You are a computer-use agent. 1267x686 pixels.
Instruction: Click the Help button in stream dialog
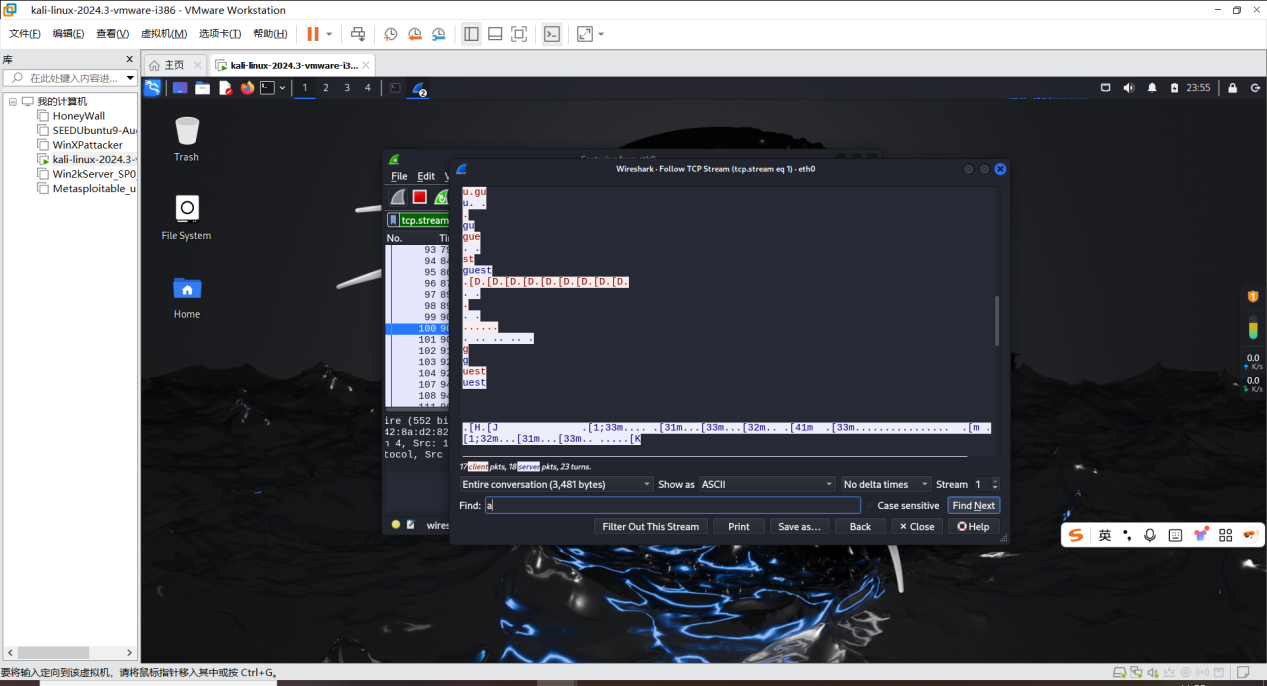pyautogui.click(x=973, y=526)
